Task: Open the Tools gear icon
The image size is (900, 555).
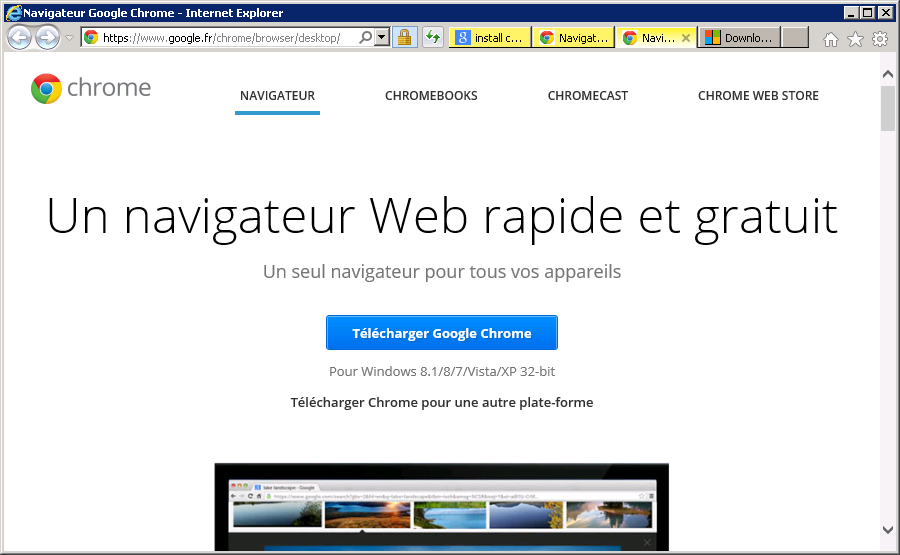Action: 880,39
